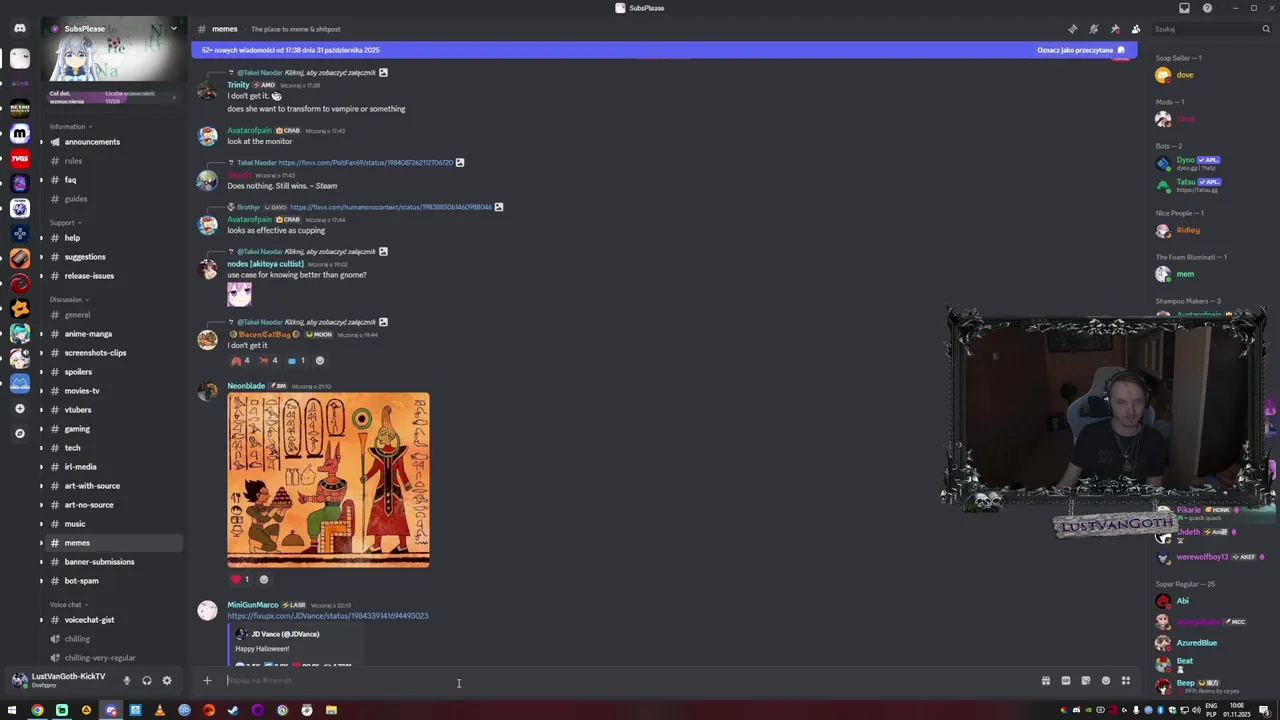The image size is (1280, 720).
Task: Open the apps icon in message bar
Action: (1126, 681)
